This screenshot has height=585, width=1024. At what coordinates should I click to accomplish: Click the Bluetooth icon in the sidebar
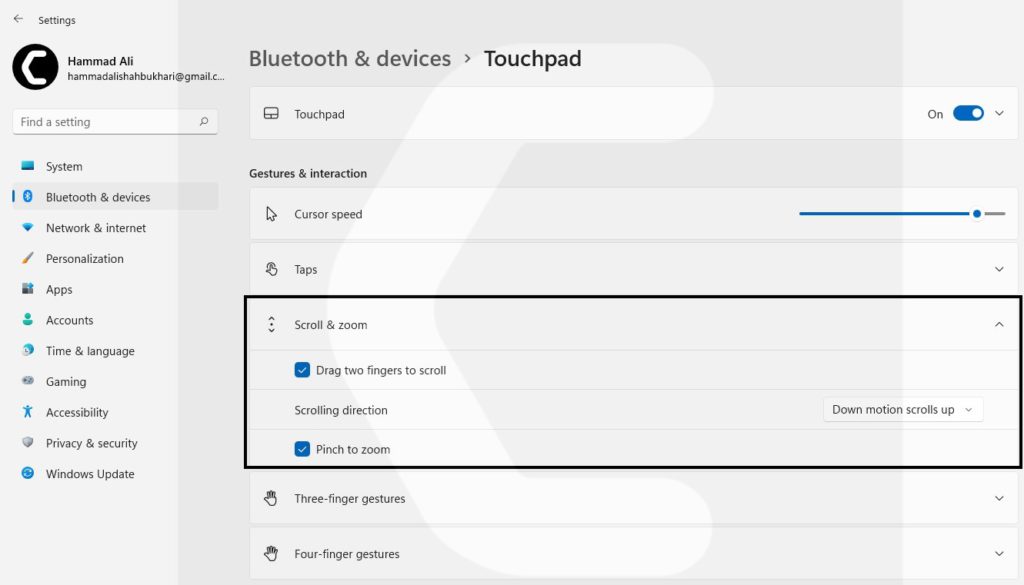[28, 197]
